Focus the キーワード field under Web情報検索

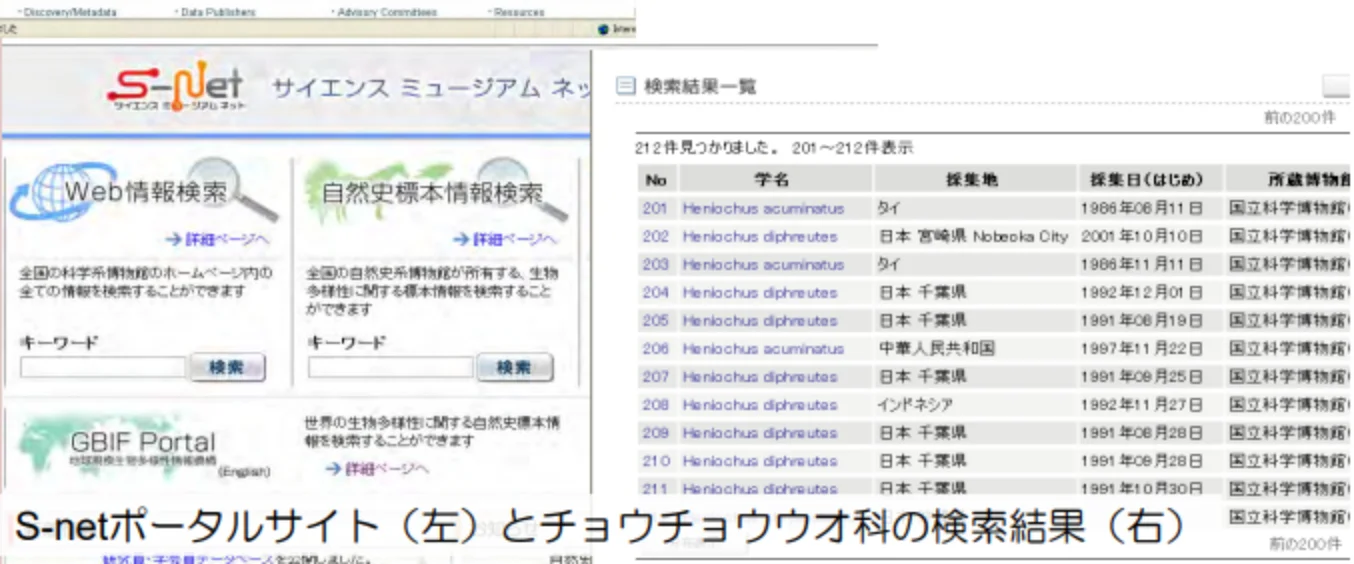[103, 367]
